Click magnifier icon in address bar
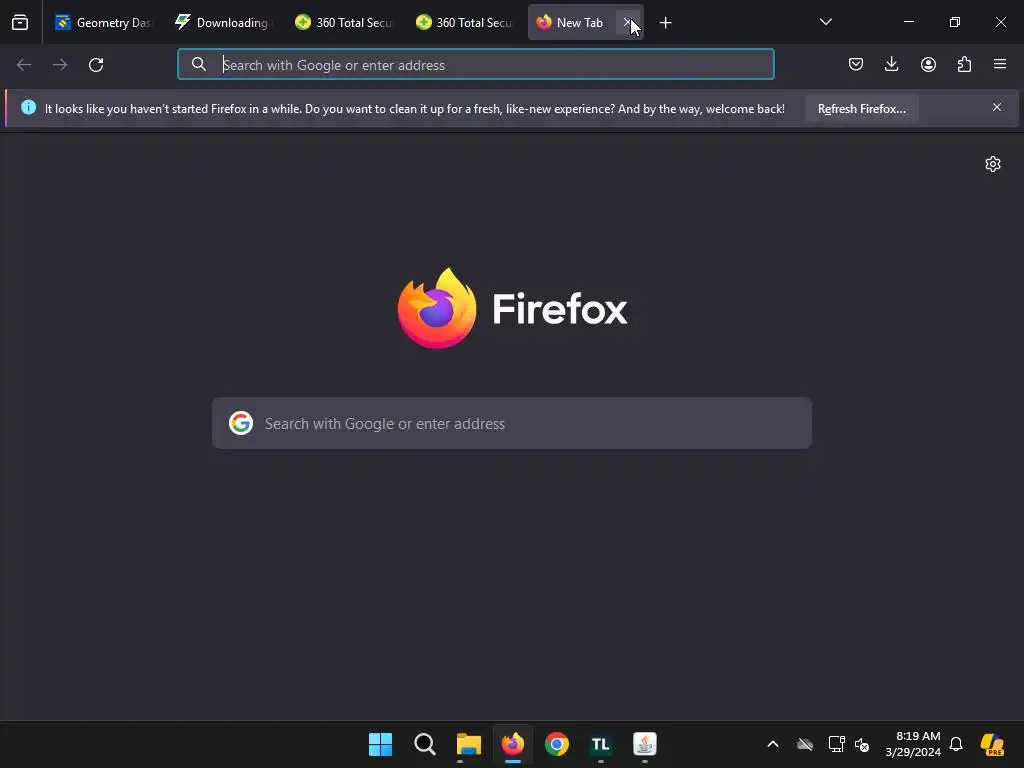This screenshot has height=768, width=1024. (x=199, y=64)
